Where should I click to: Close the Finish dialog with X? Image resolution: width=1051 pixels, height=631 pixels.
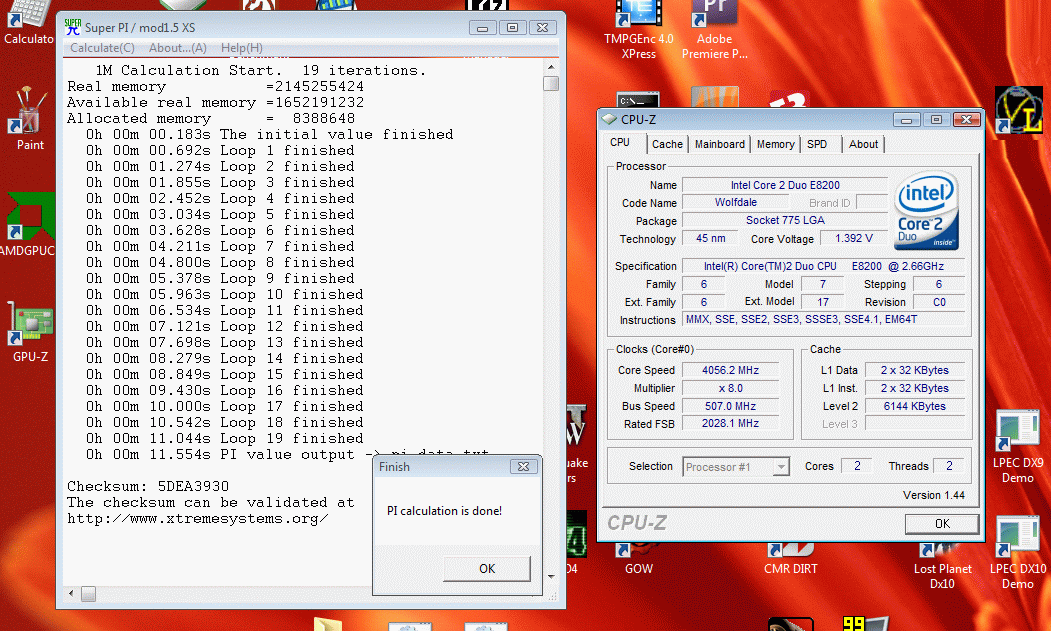523,467
